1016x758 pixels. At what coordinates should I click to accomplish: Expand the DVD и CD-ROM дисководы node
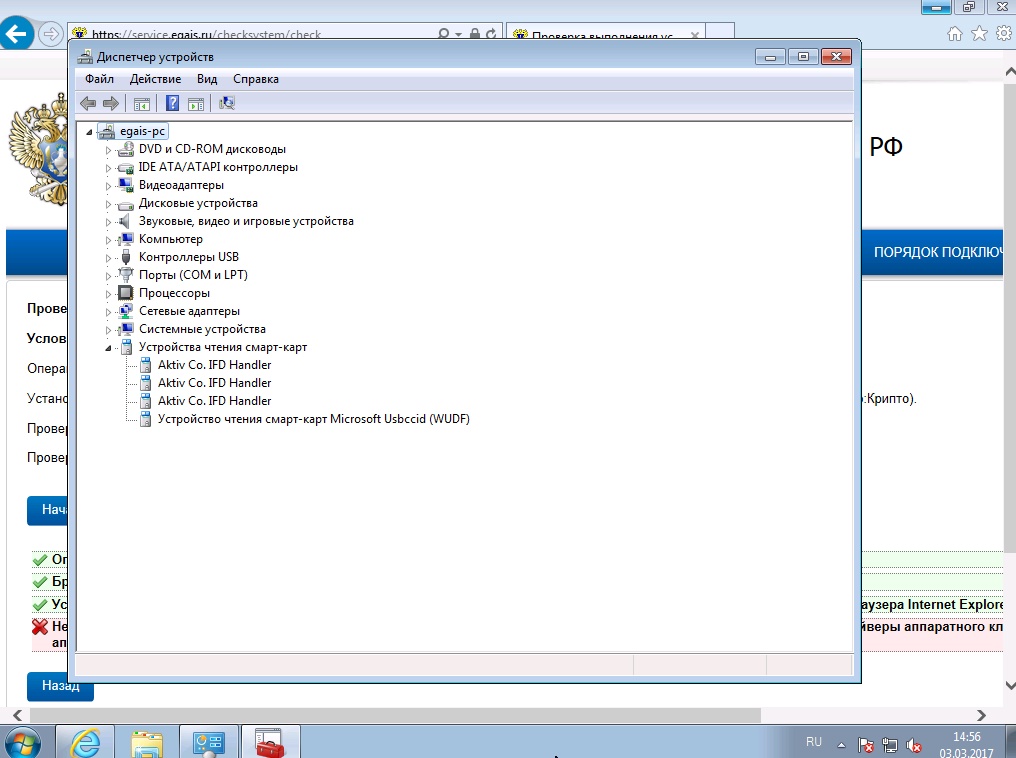coord(108,150)
